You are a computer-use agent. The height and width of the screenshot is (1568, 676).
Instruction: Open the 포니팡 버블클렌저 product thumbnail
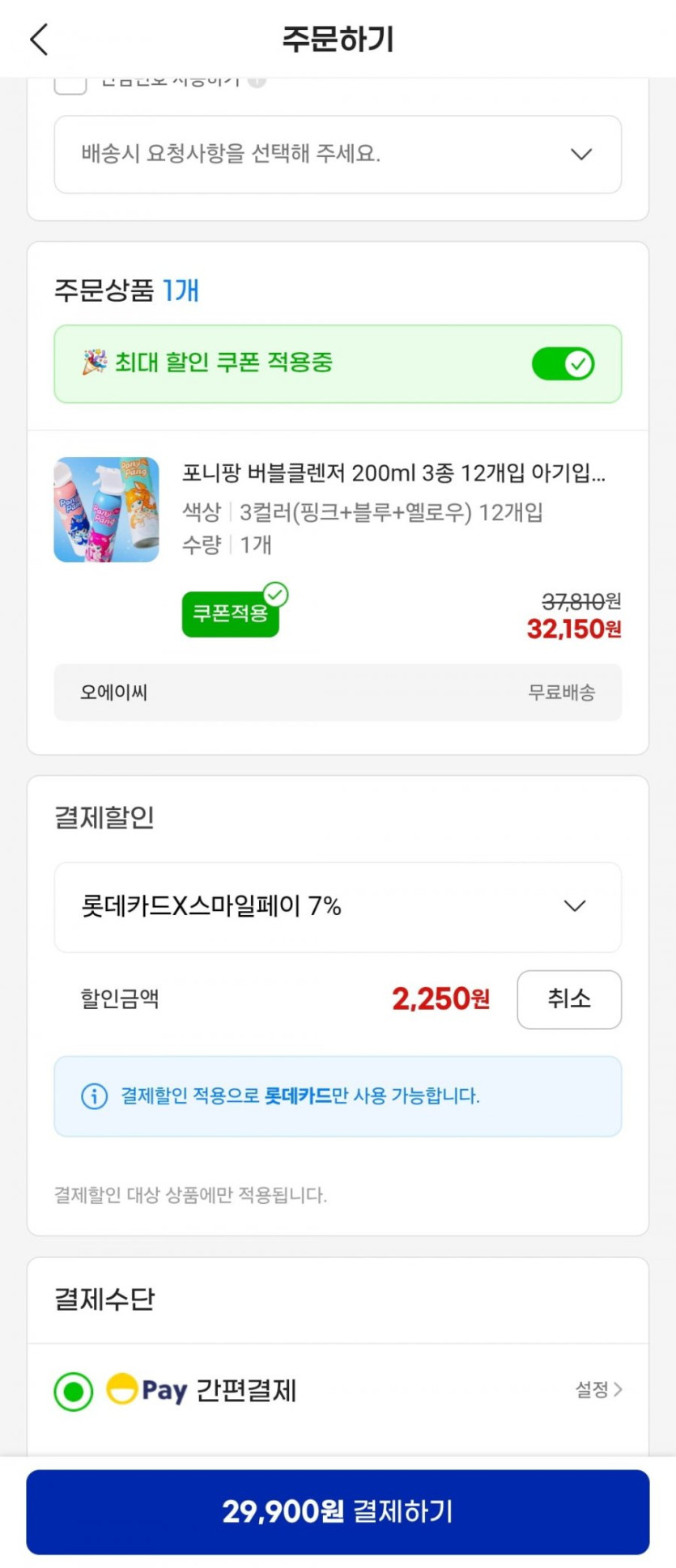coord(106,510)
